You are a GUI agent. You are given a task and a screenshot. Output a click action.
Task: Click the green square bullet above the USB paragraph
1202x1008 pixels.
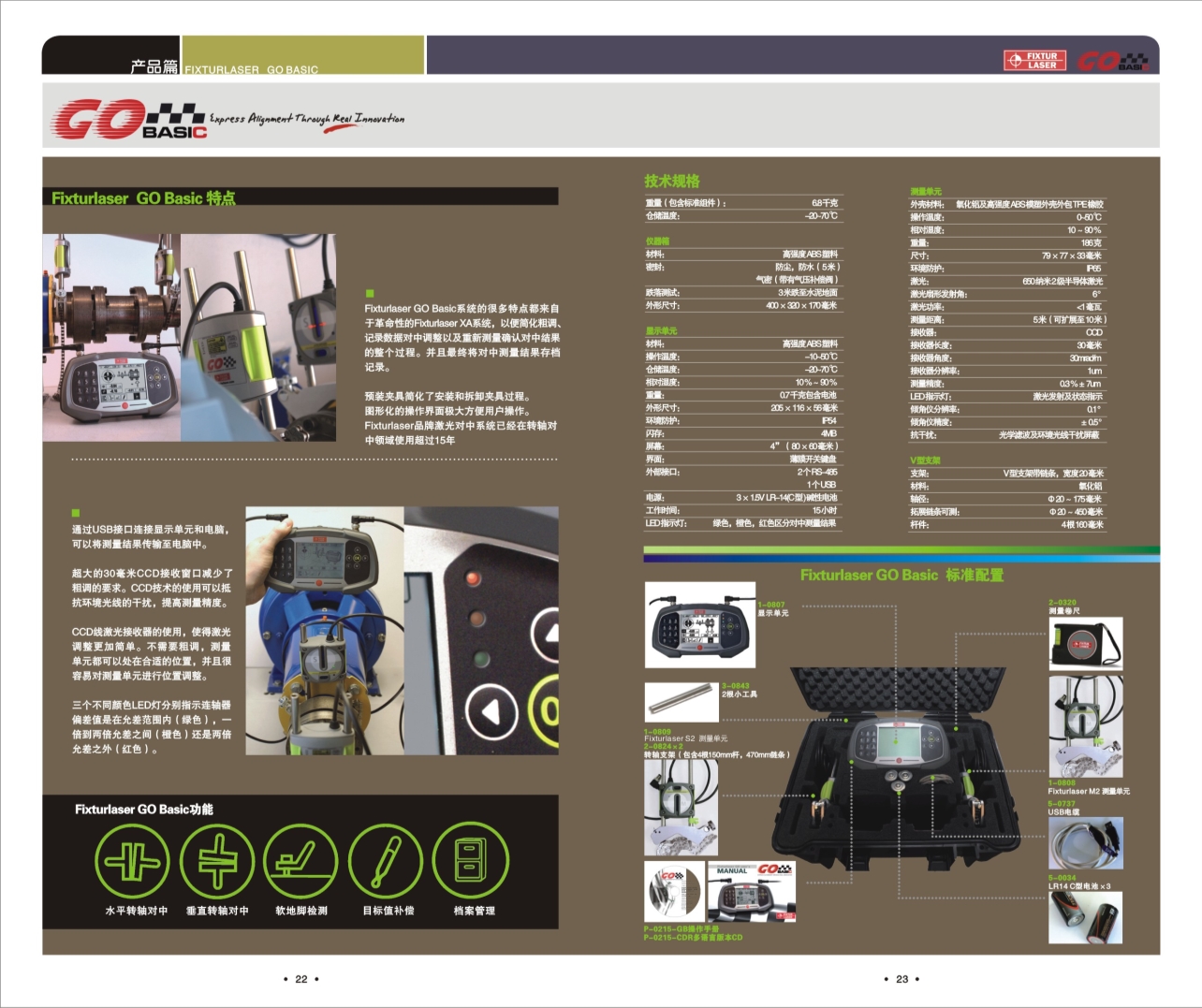coord(76,513)
